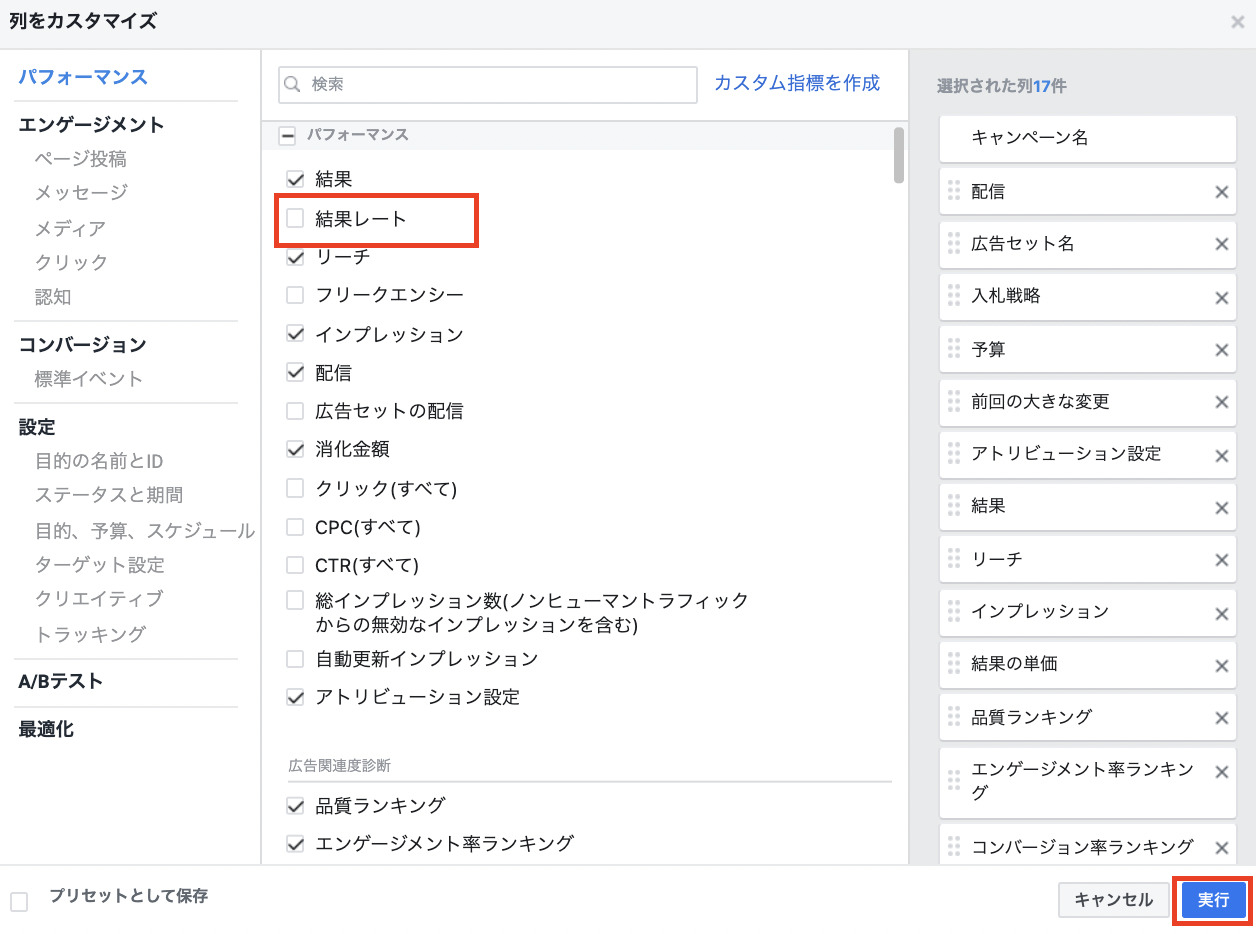Close the 列をカスタマイズ dialog
The image size is (1256, 934).
tap(1237, 22)
